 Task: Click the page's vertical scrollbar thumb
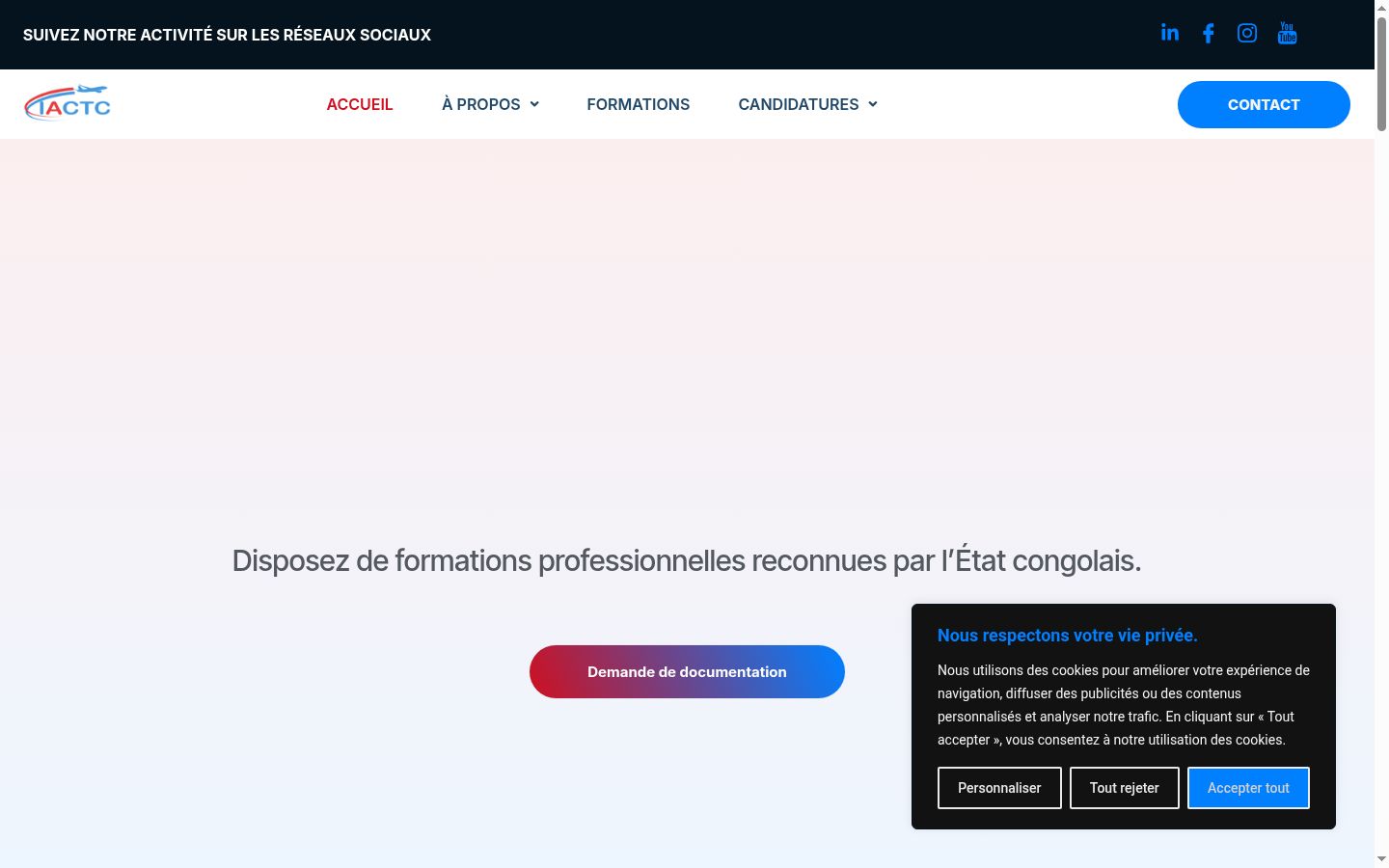coord(1381,72)
